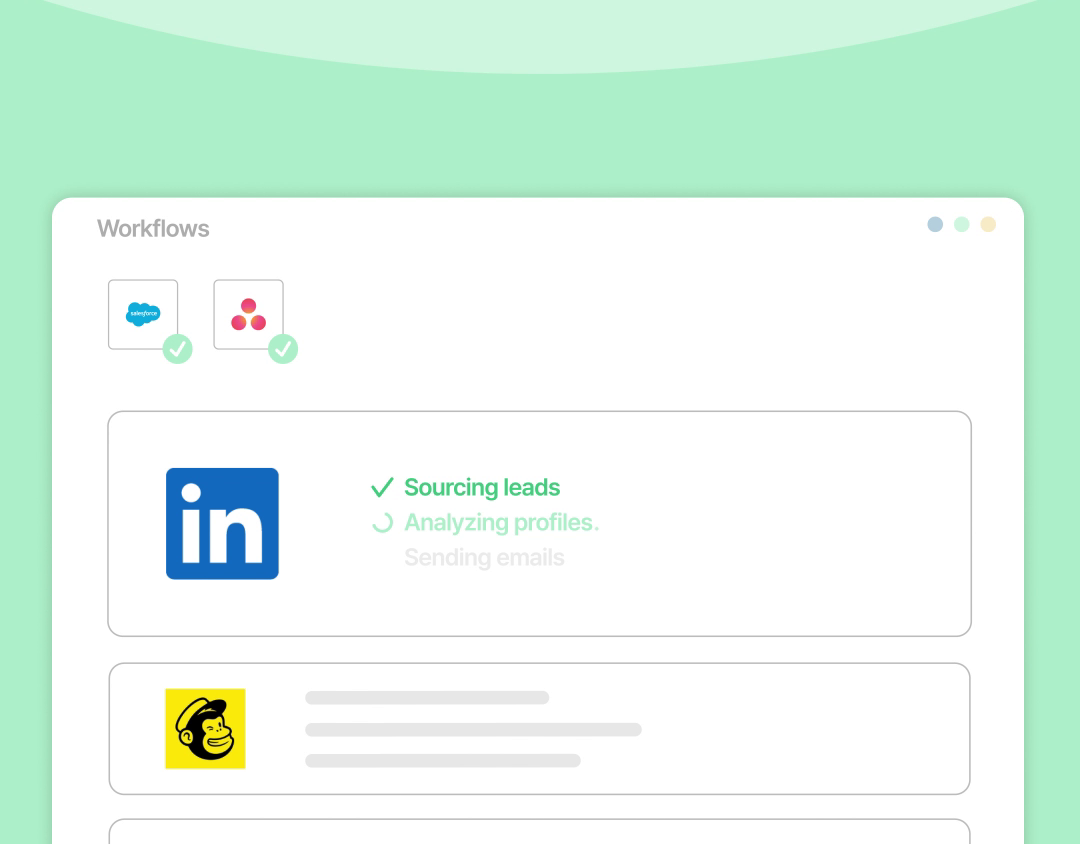Click the blue window dot
Screen dimensions: 1080x844
tap(935, 225)
